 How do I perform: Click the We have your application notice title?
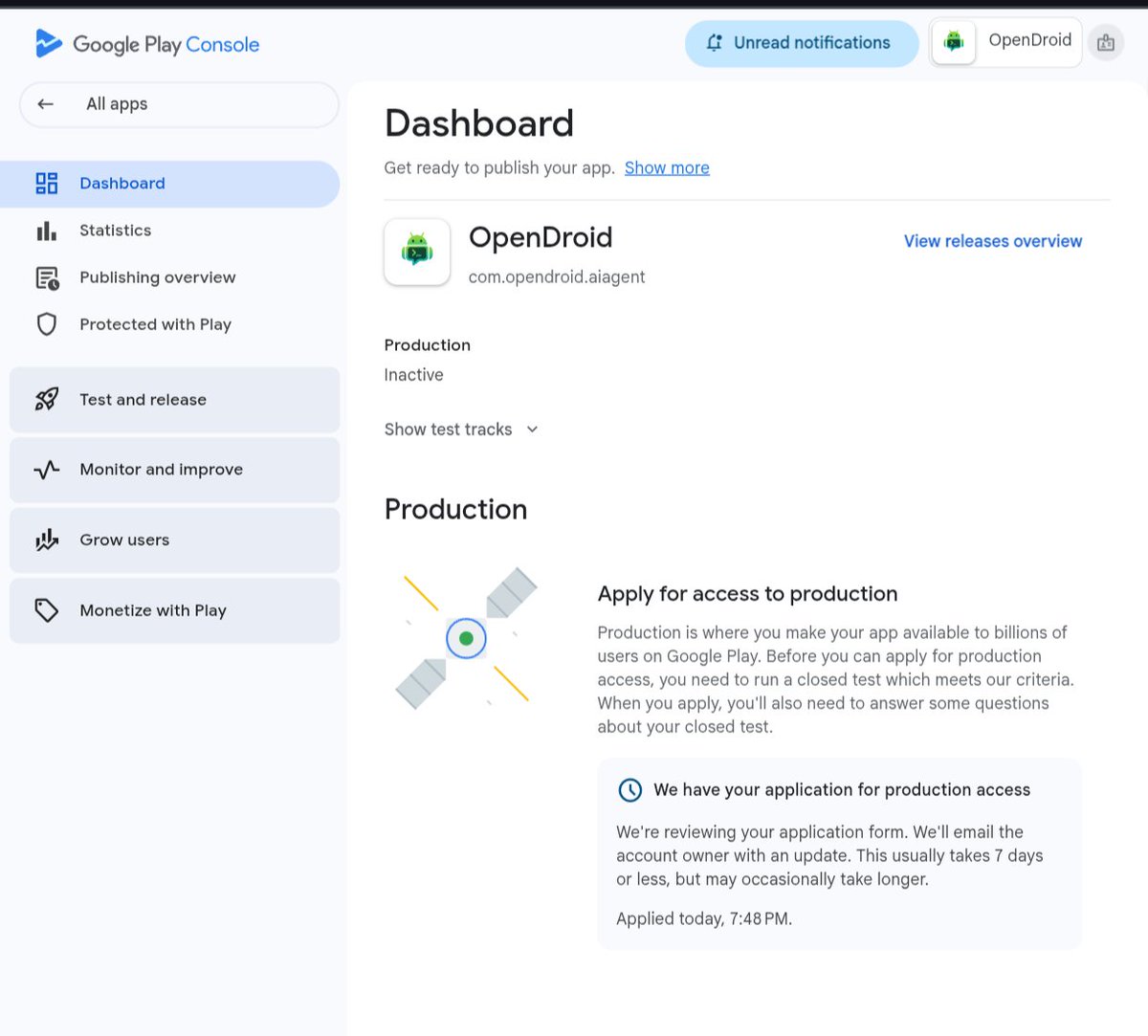point(842,790)
